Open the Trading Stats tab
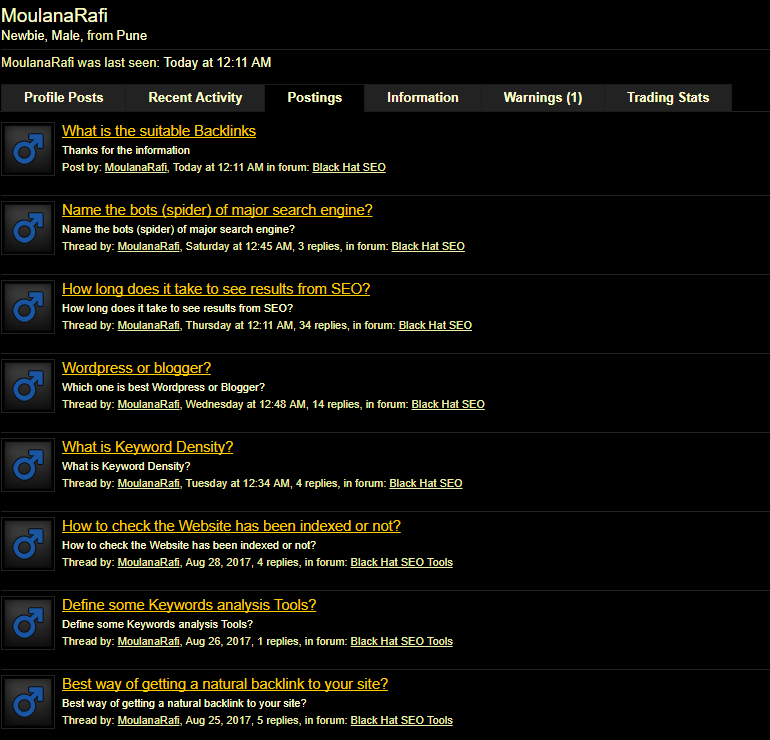Screen dimensions: 770x740 pos(668,98)
